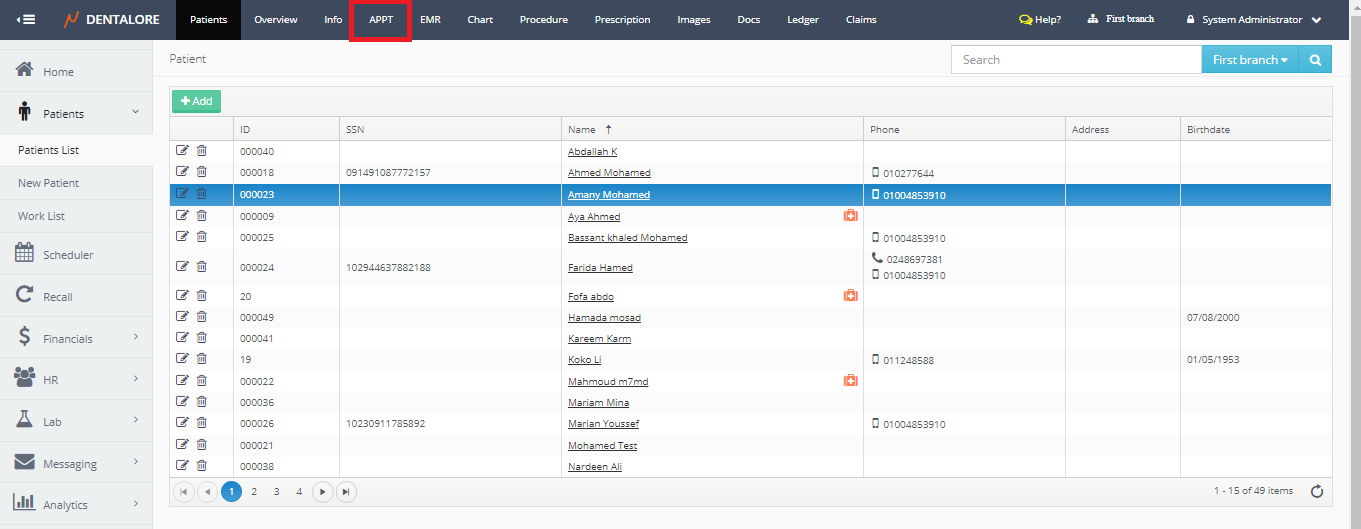1361x529 pixels.
Task: Collapse the sidebar with the hamburger icon
Action: point(26,20)
